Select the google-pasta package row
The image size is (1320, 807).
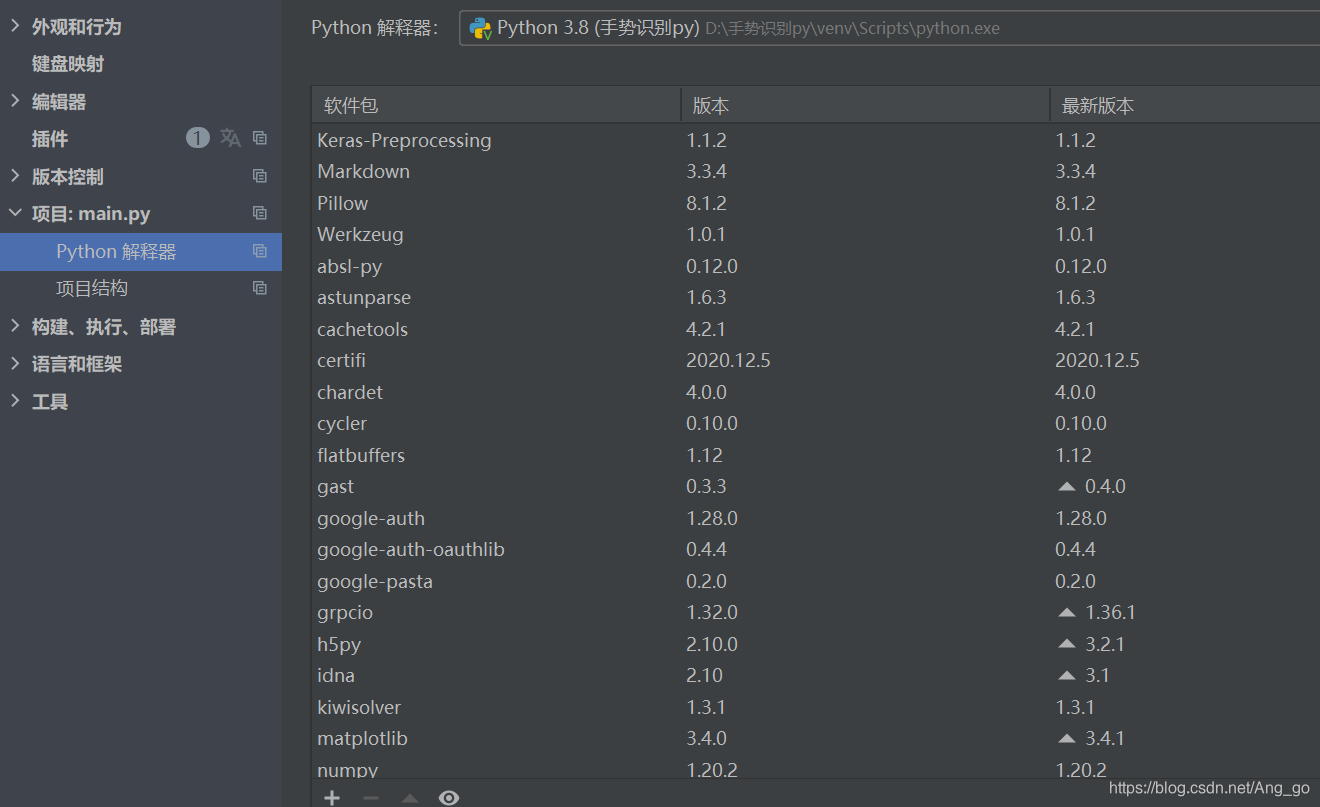point(816,581)
